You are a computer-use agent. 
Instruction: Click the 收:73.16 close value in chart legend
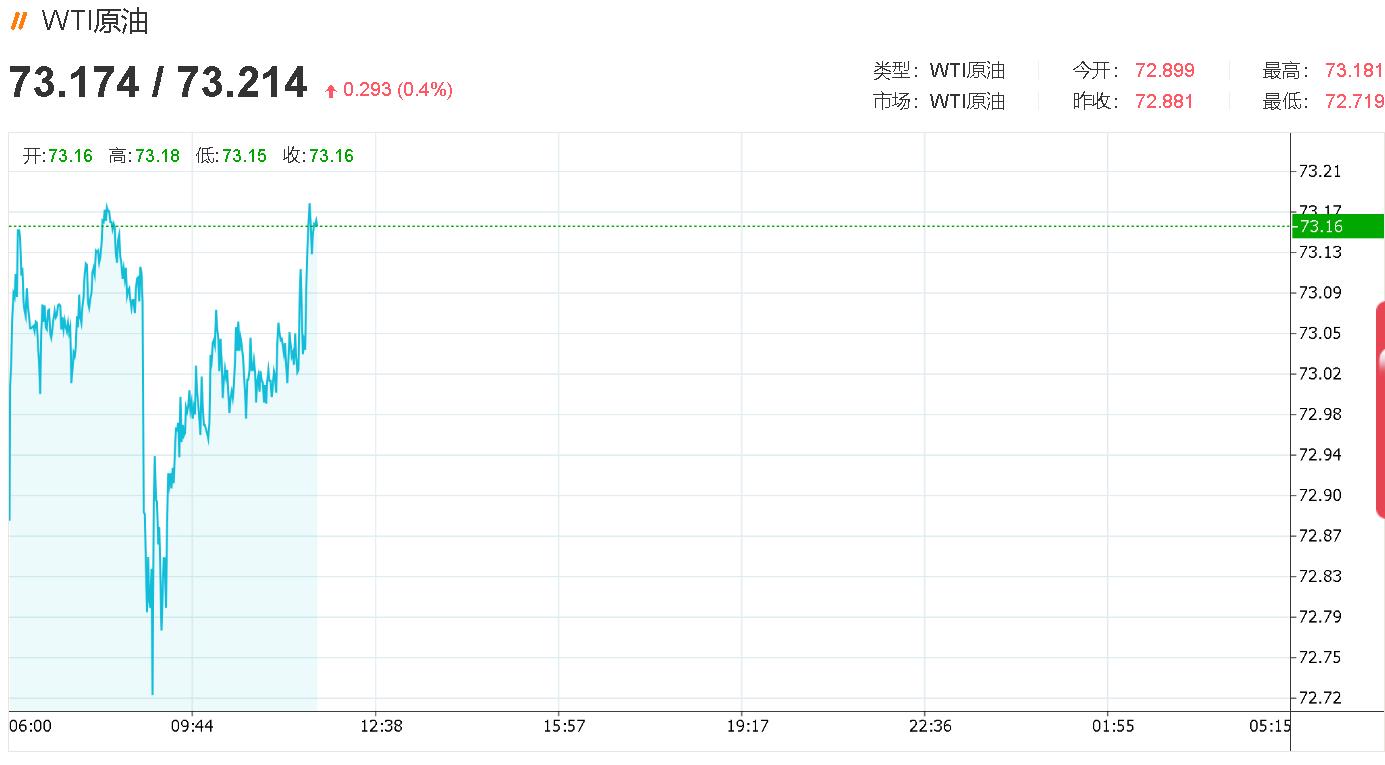(318, 156)
